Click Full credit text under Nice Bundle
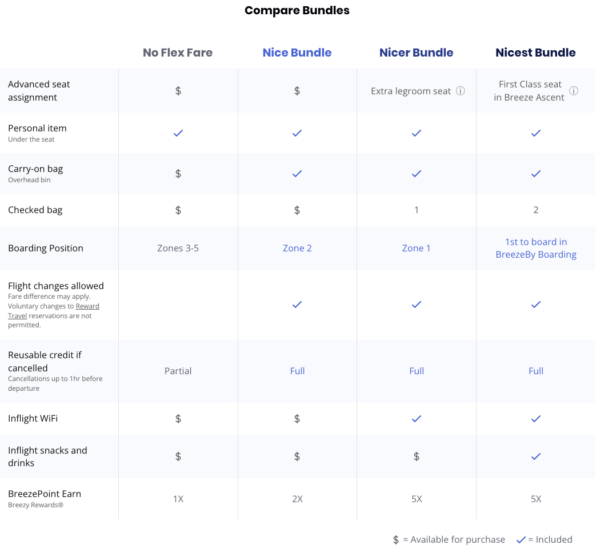The height and width of the screenshot is (553, 600). coord(297,371)
